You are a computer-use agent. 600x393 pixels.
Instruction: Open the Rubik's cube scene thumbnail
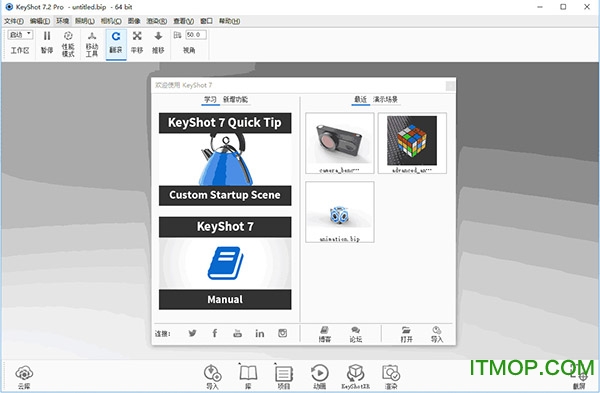[412, 143]
